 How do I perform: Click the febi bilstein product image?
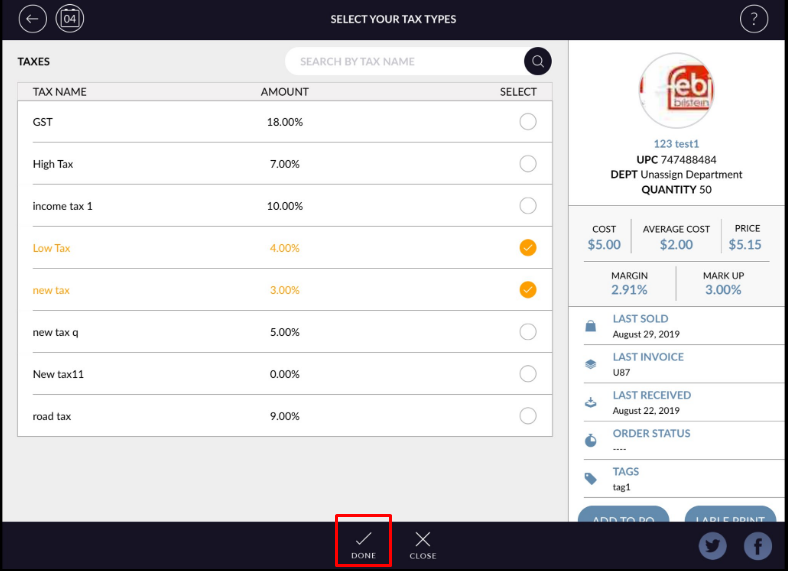click(677, 90)
